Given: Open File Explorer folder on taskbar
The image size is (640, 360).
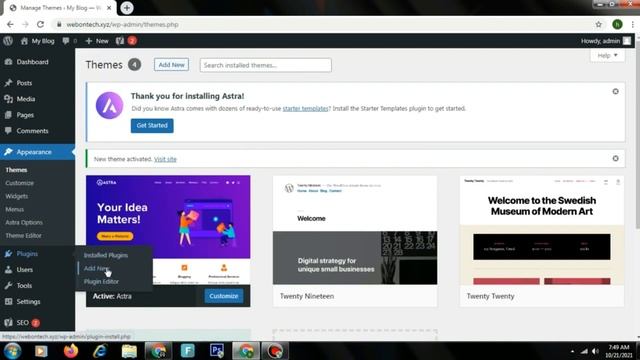Looking at the screenshot, I should pos(129,351).
